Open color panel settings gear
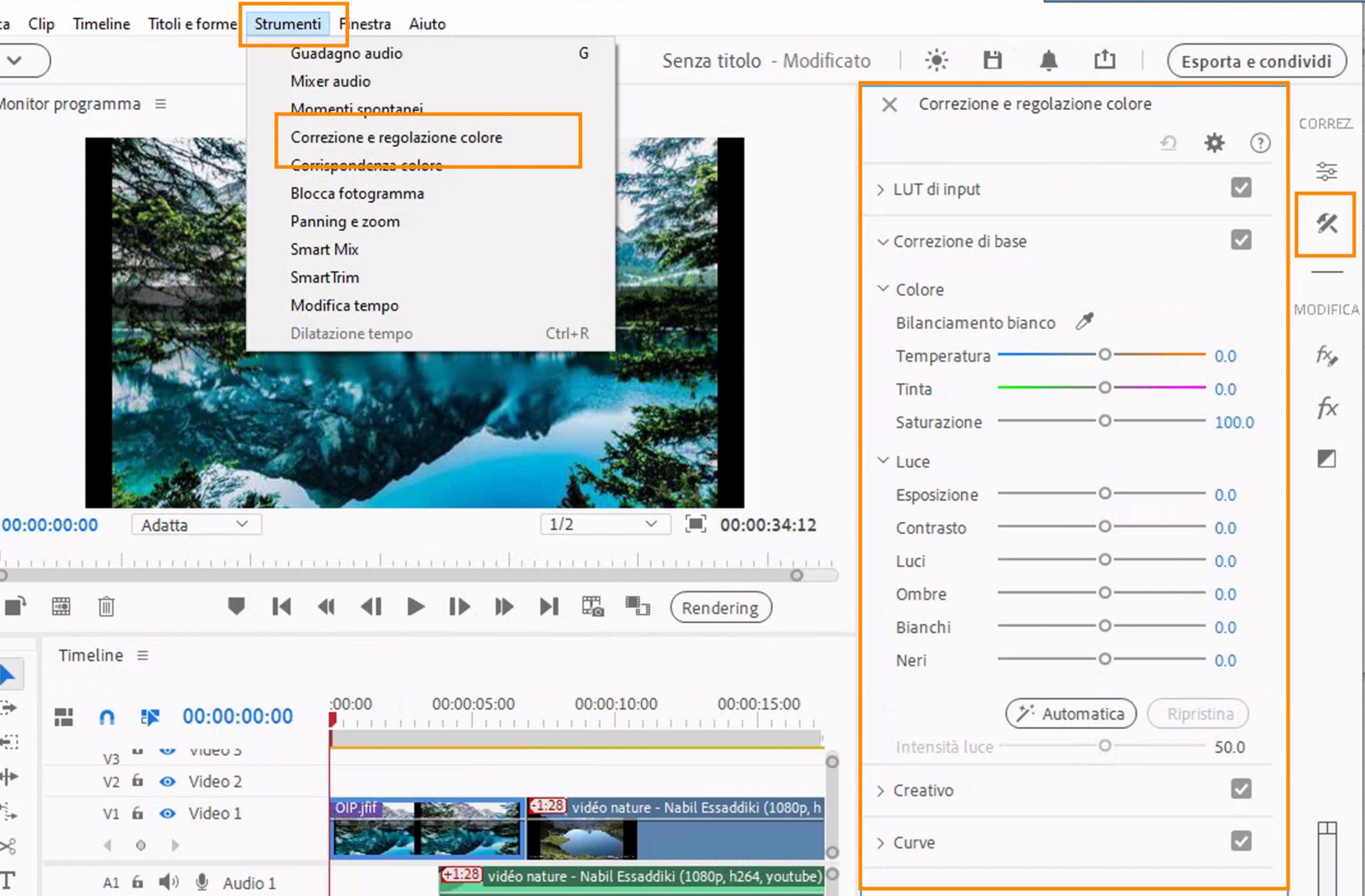Viewport: 1365px width, 896px height. click(x=1214, y=143)
